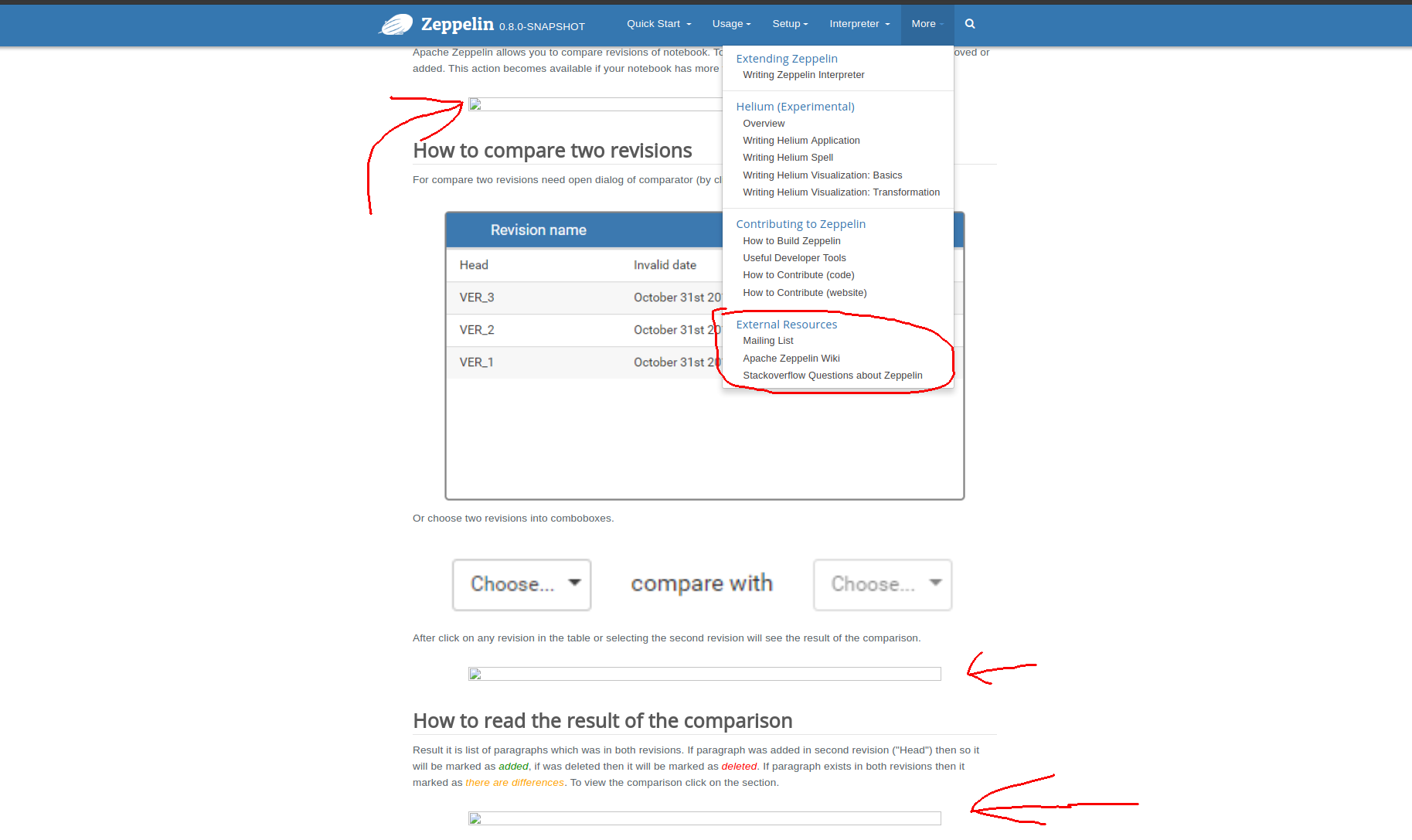Viewport: 1412px width, 840px height.
Task: Select Writing Helium Spell entry
Action: [788, 158]
